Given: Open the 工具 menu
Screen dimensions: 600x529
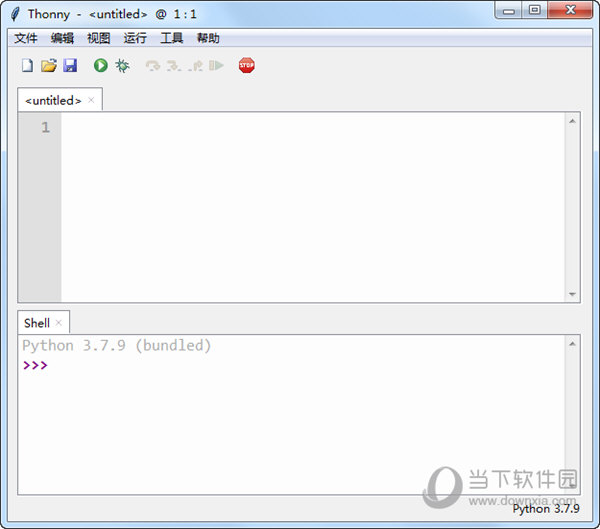Looking at the screenshot, I should [x=171, y=38].
